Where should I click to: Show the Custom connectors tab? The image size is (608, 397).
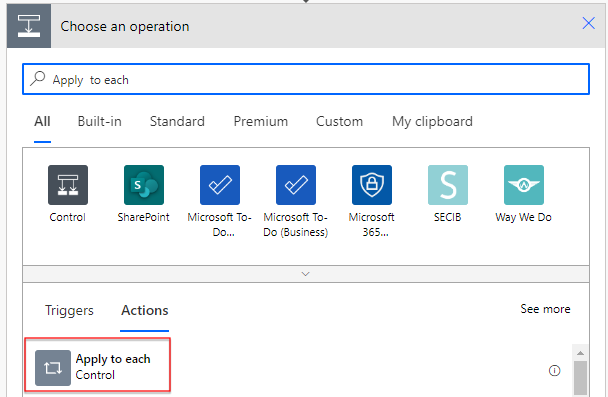tap(339, 121)
